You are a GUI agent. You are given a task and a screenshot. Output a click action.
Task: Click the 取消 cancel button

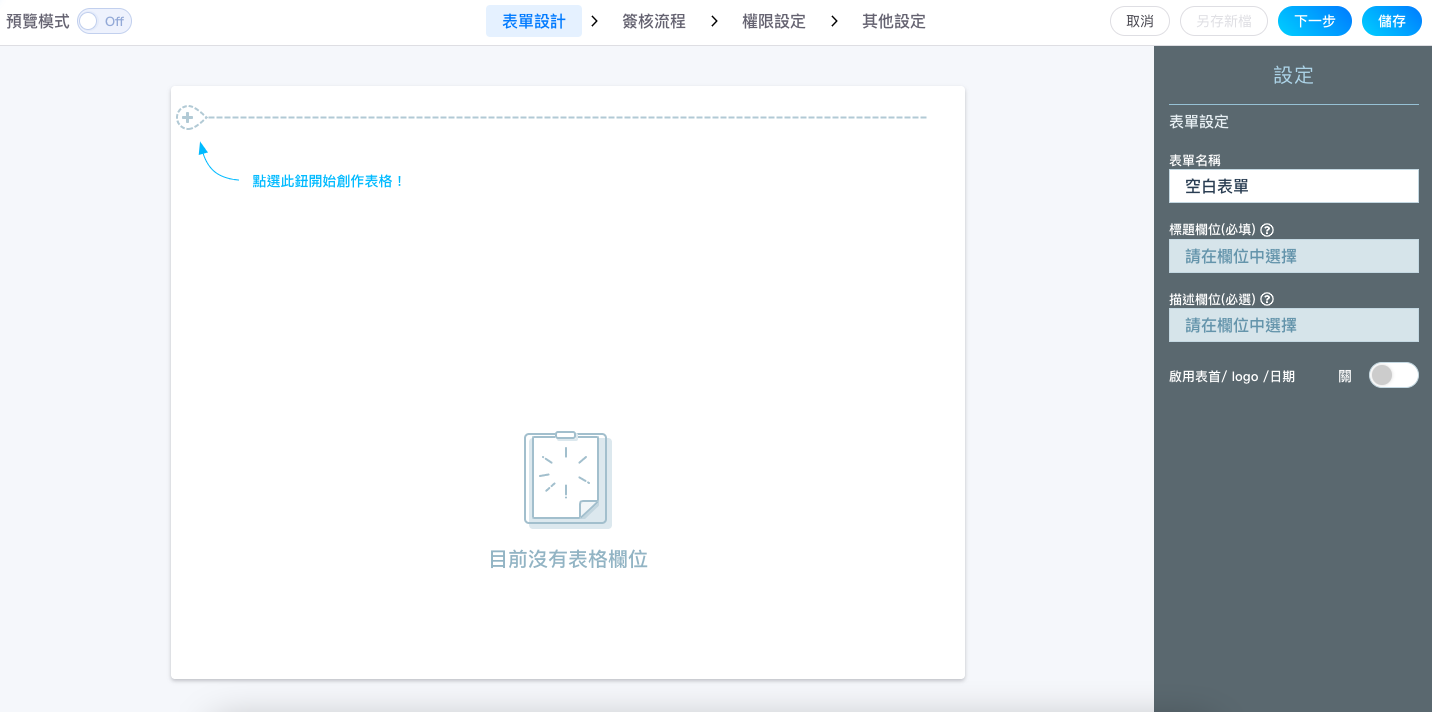1140,21
